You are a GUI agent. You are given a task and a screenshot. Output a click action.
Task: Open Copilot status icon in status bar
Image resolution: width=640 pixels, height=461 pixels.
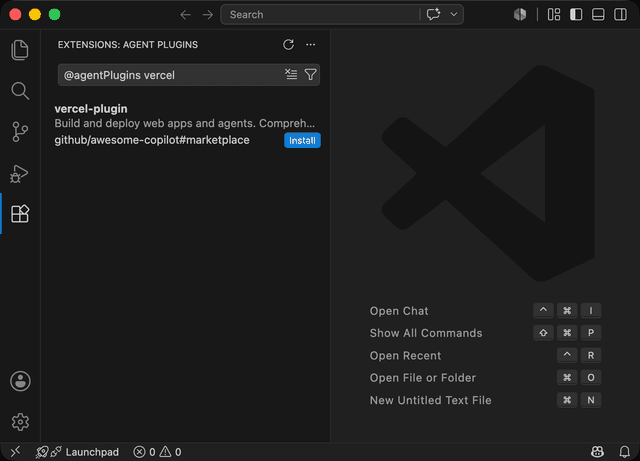598,452
